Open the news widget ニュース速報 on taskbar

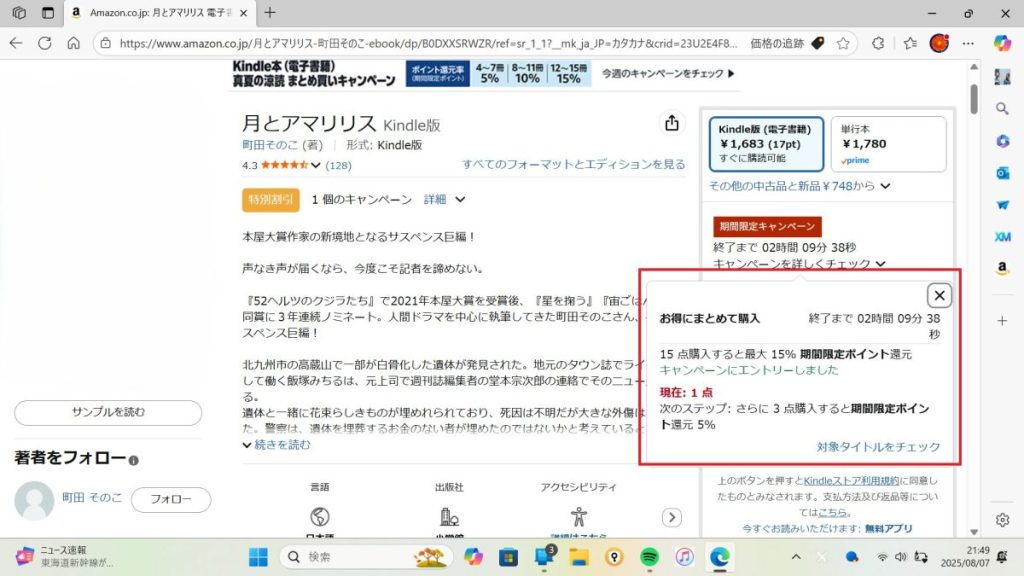pos(65,556)
